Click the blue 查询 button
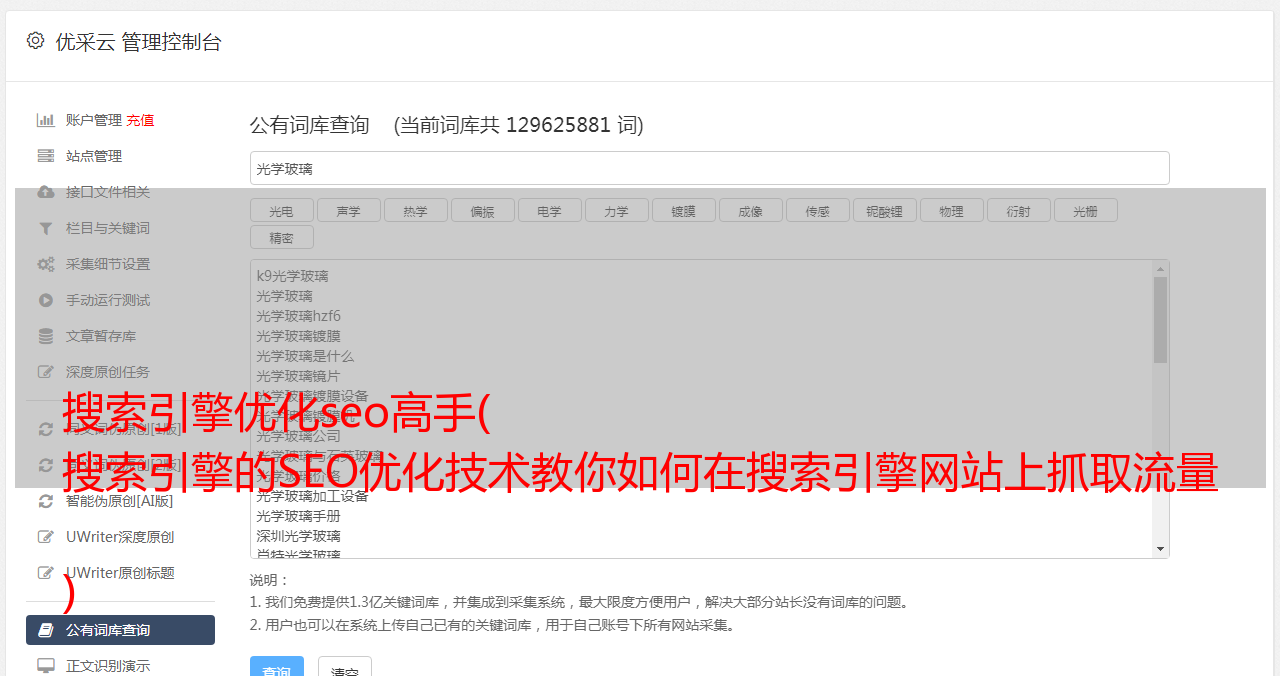The width and height of the screenshot is (1280, 676). (x=276, y=666)
